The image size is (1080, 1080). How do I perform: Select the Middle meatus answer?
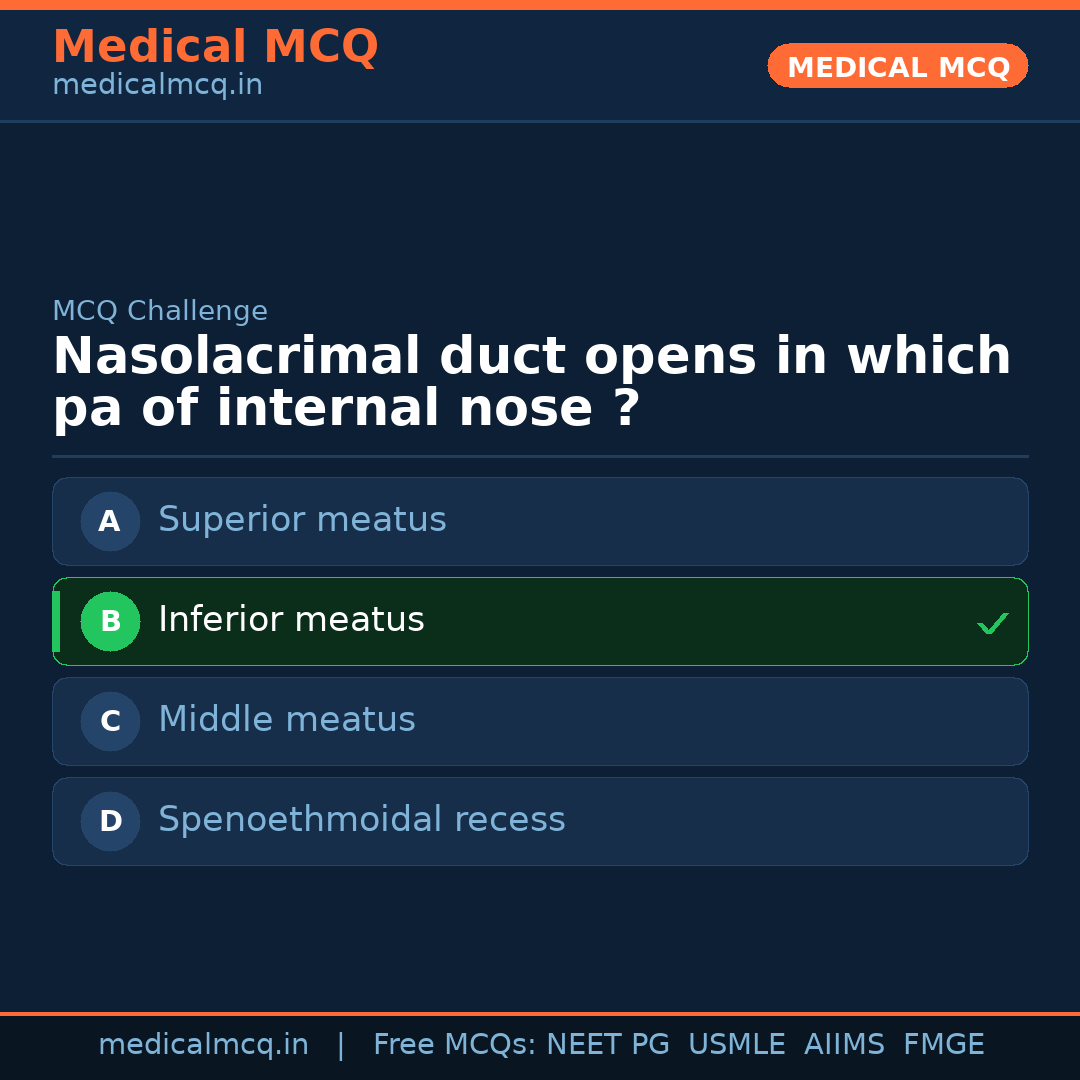pyautogui.click(x=287, y=720)
